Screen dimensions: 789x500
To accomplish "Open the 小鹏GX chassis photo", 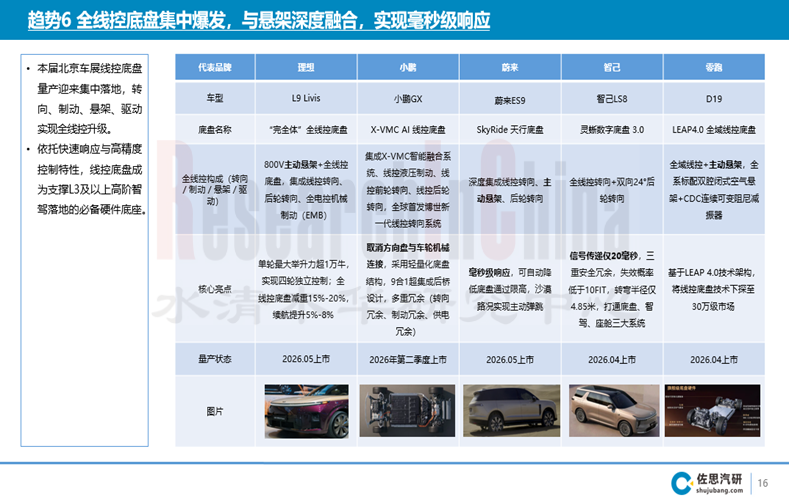I will tap(407, 410).
